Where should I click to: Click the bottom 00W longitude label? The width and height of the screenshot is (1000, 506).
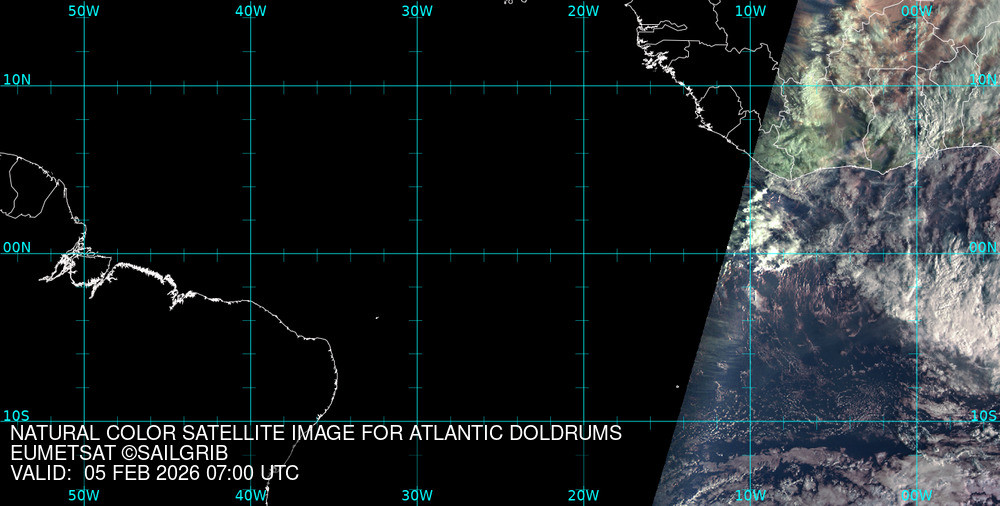(x=916, y=495)
